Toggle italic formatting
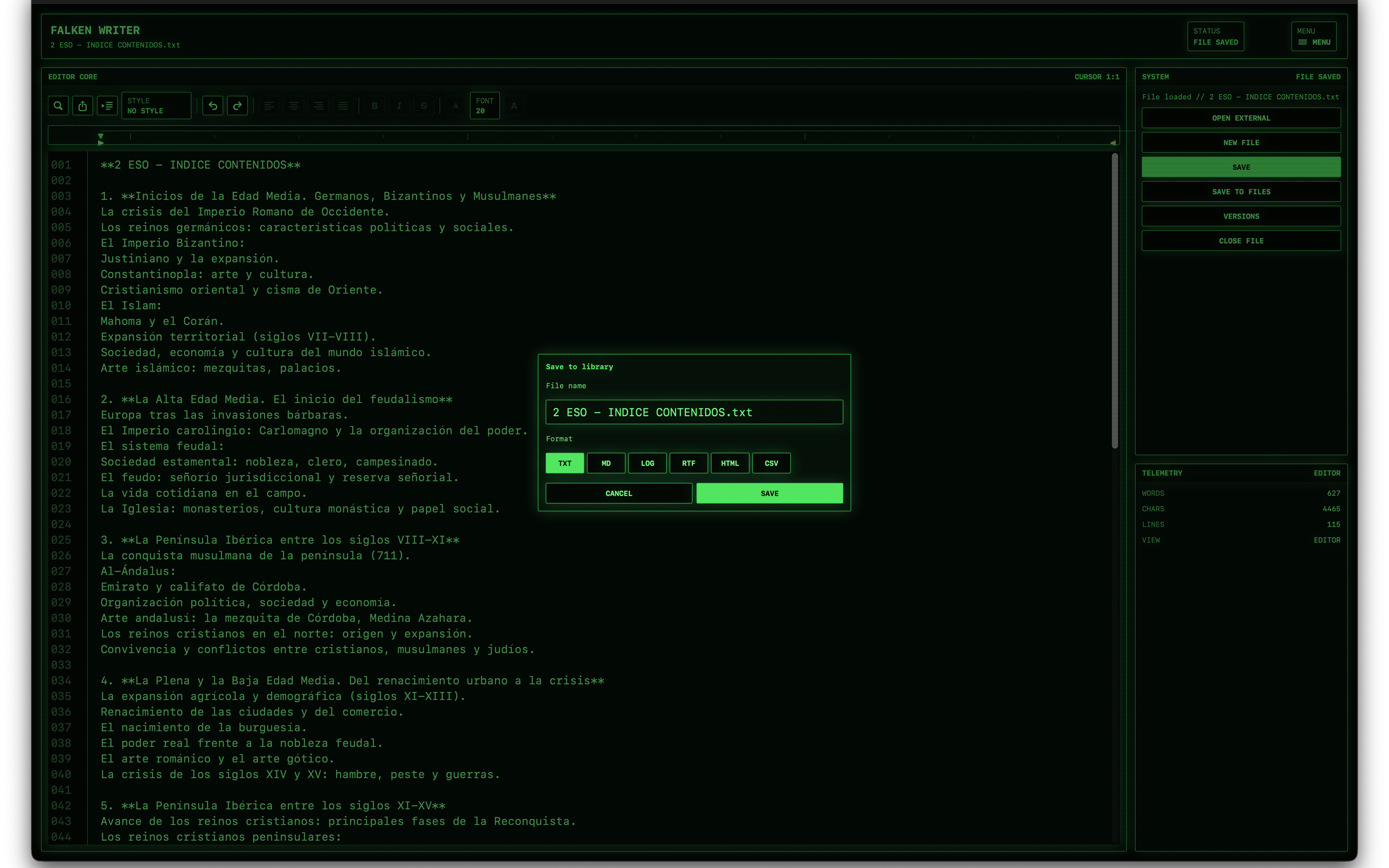Image resolution: width=1389 pixels, height=868 pixels. (x=399, y=106)
